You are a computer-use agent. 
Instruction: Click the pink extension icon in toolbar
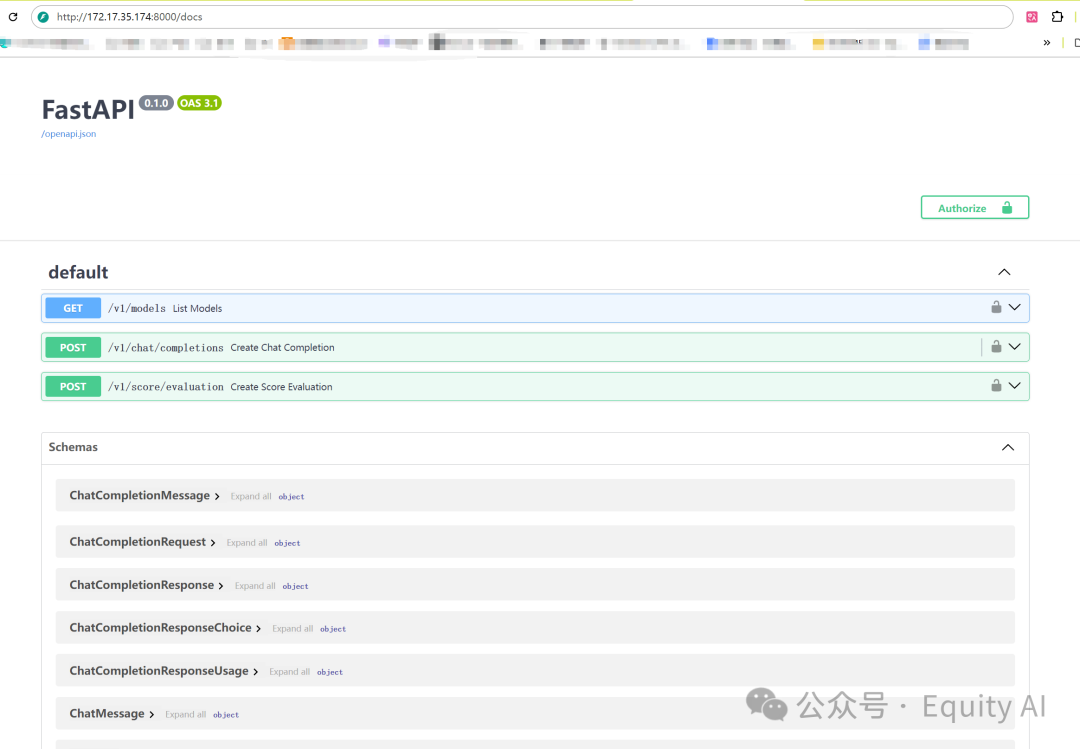click(1032, 17)
